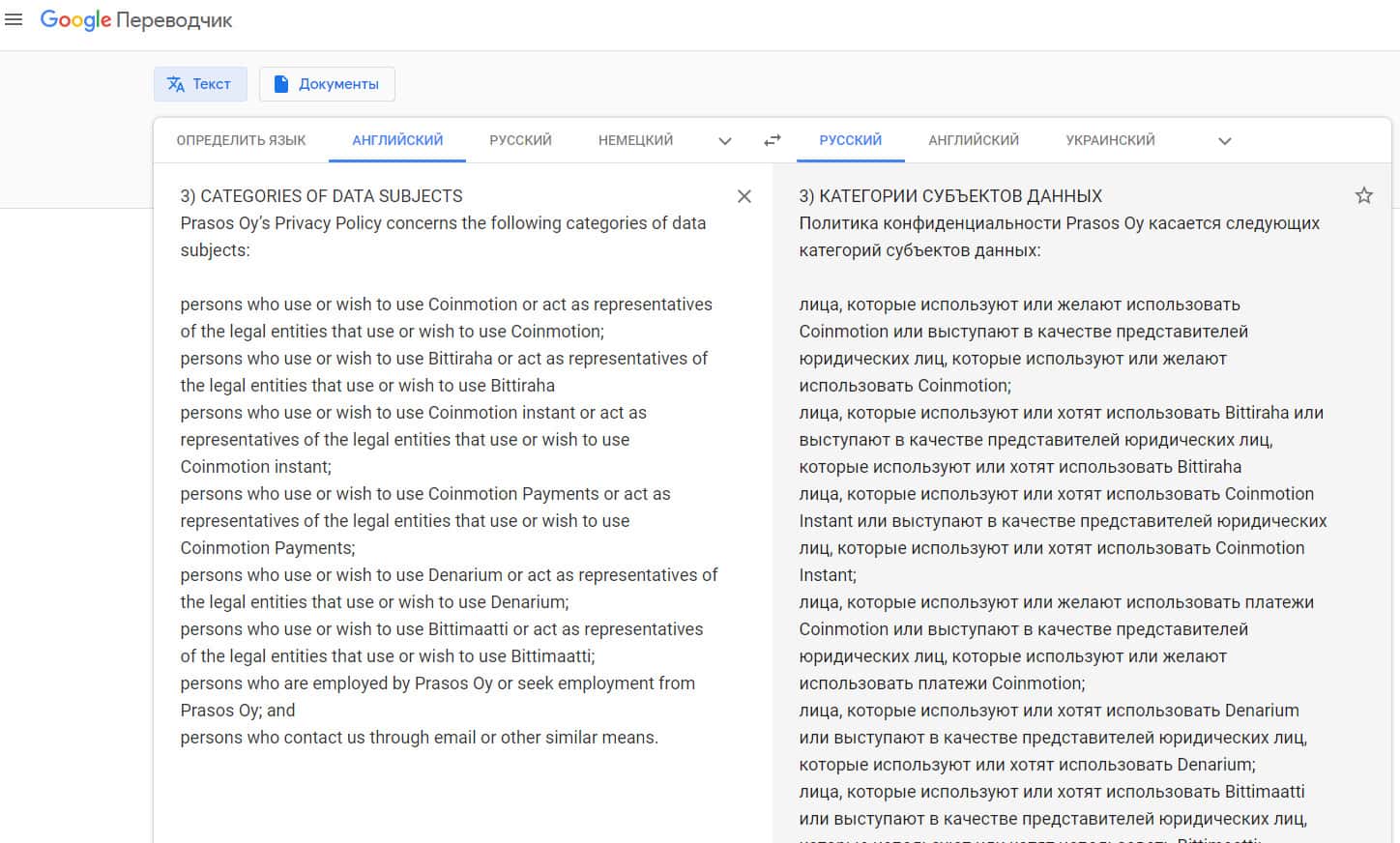Image resolution: width=1400 pixels, height=843 pixels.
Task: Expand the source language list chevron
Action: pyautogui.click(x=725, y=141)
